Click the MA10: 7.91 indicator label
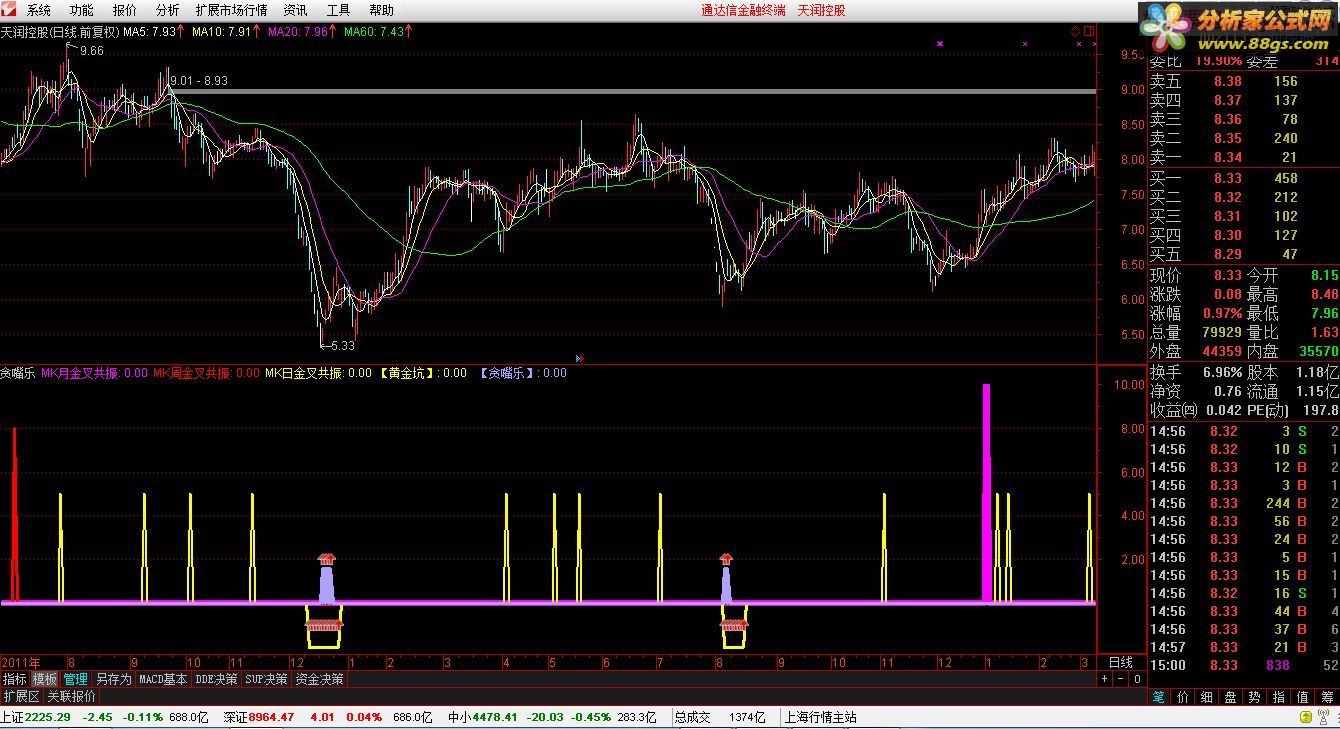 [227, 31]
